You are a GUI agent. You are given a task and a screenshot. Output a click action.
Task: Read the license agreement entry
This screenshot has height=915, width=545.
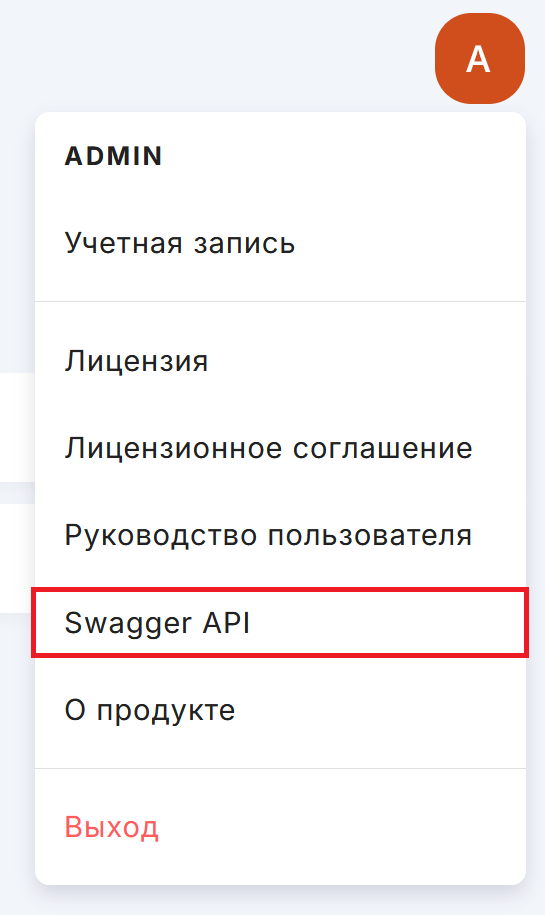click(x=280, y=448)
